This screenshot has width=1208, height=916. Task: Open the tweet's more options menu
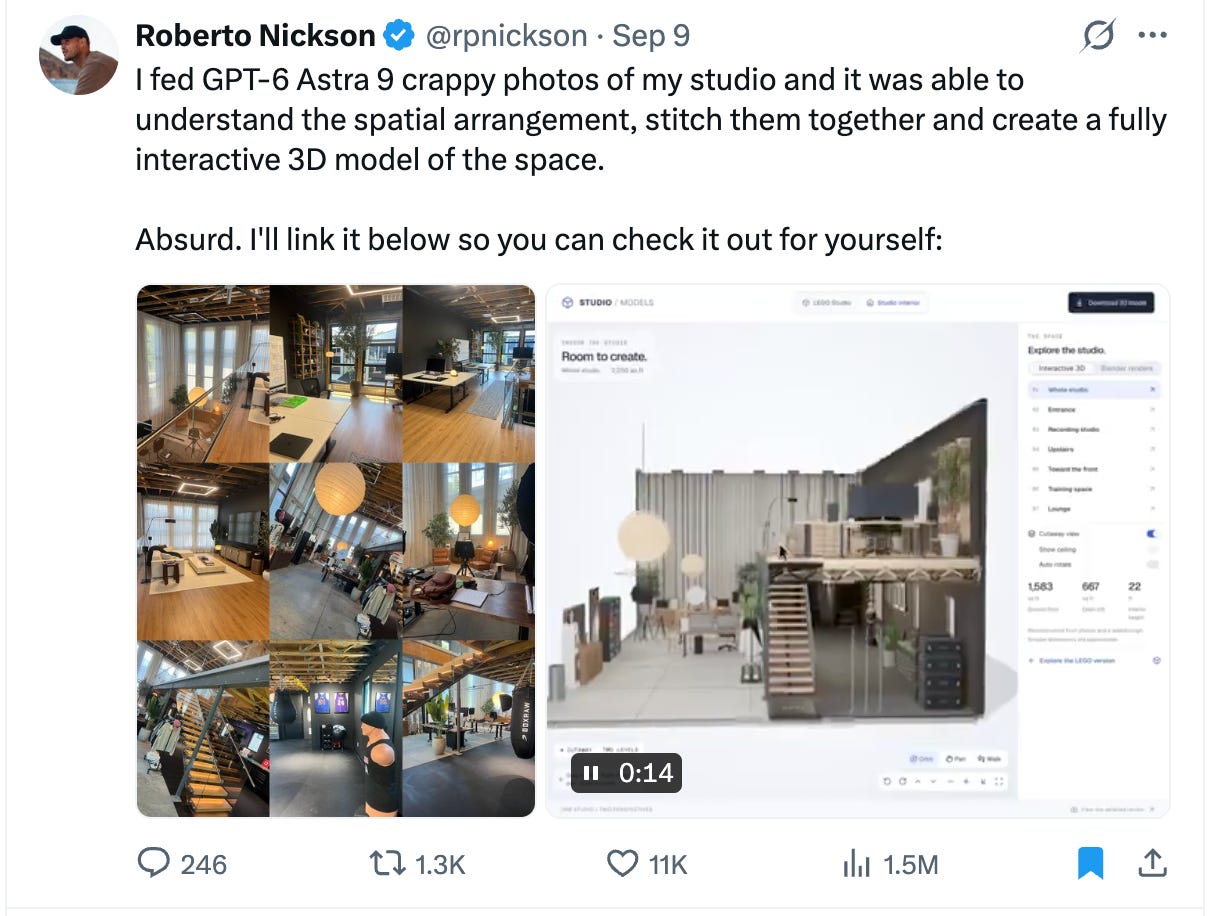[x=1152, y=35]
